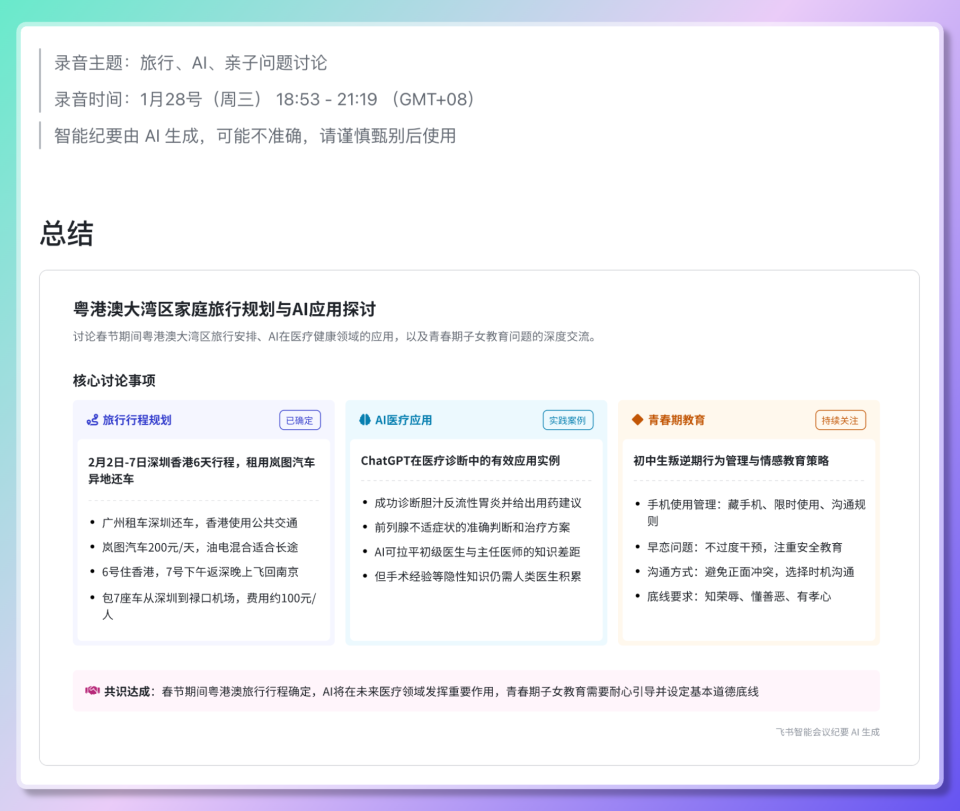960x811 pixels.
Task: Click the travel itinerary planning card icon
Action: point(92,420)
